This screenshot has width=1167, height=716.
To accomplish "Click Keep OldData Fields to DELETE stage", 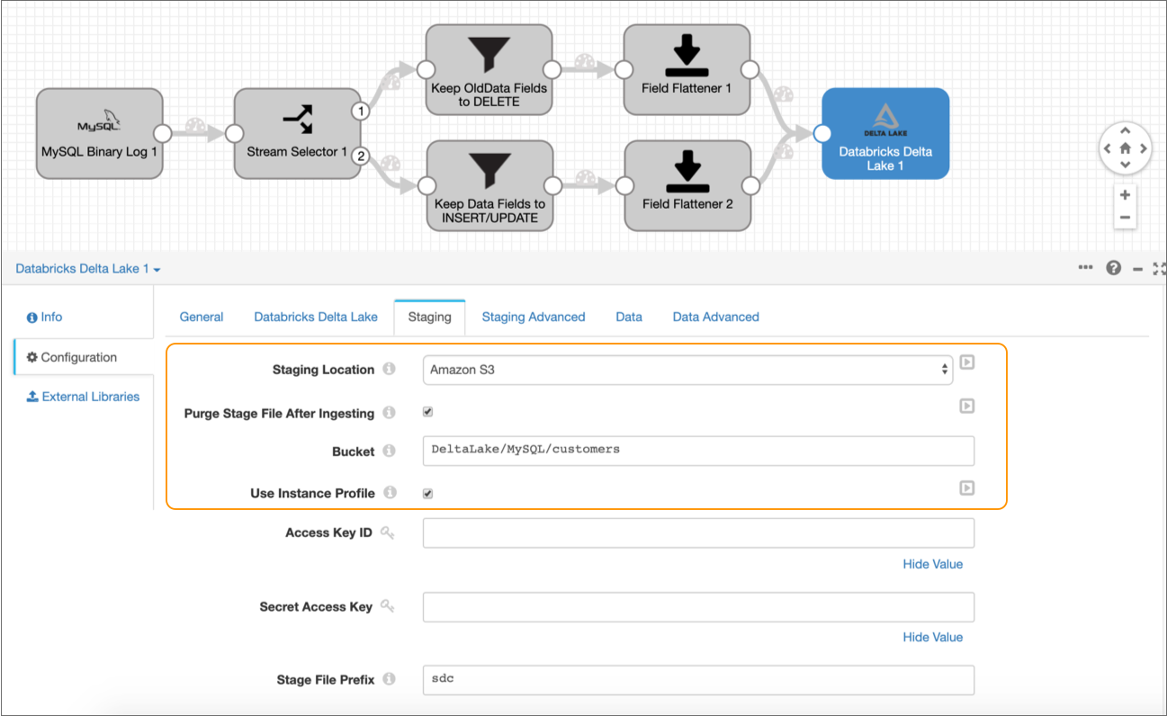I will [x=489, y=70].
